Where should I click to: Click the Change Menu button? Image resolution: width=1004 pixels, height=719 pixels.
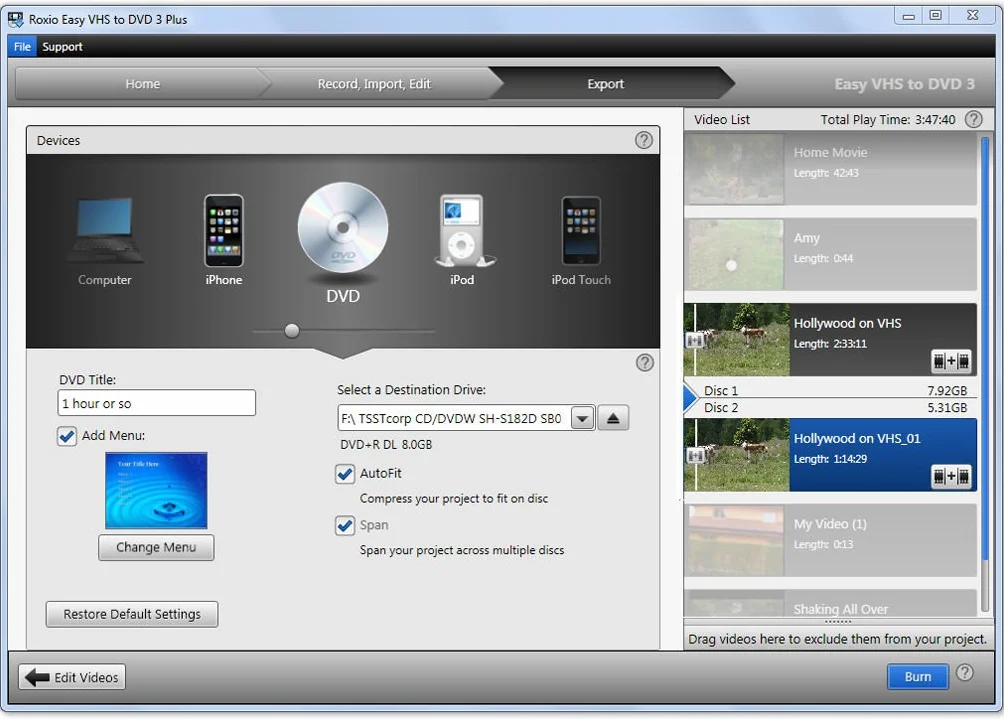[156, 547]
